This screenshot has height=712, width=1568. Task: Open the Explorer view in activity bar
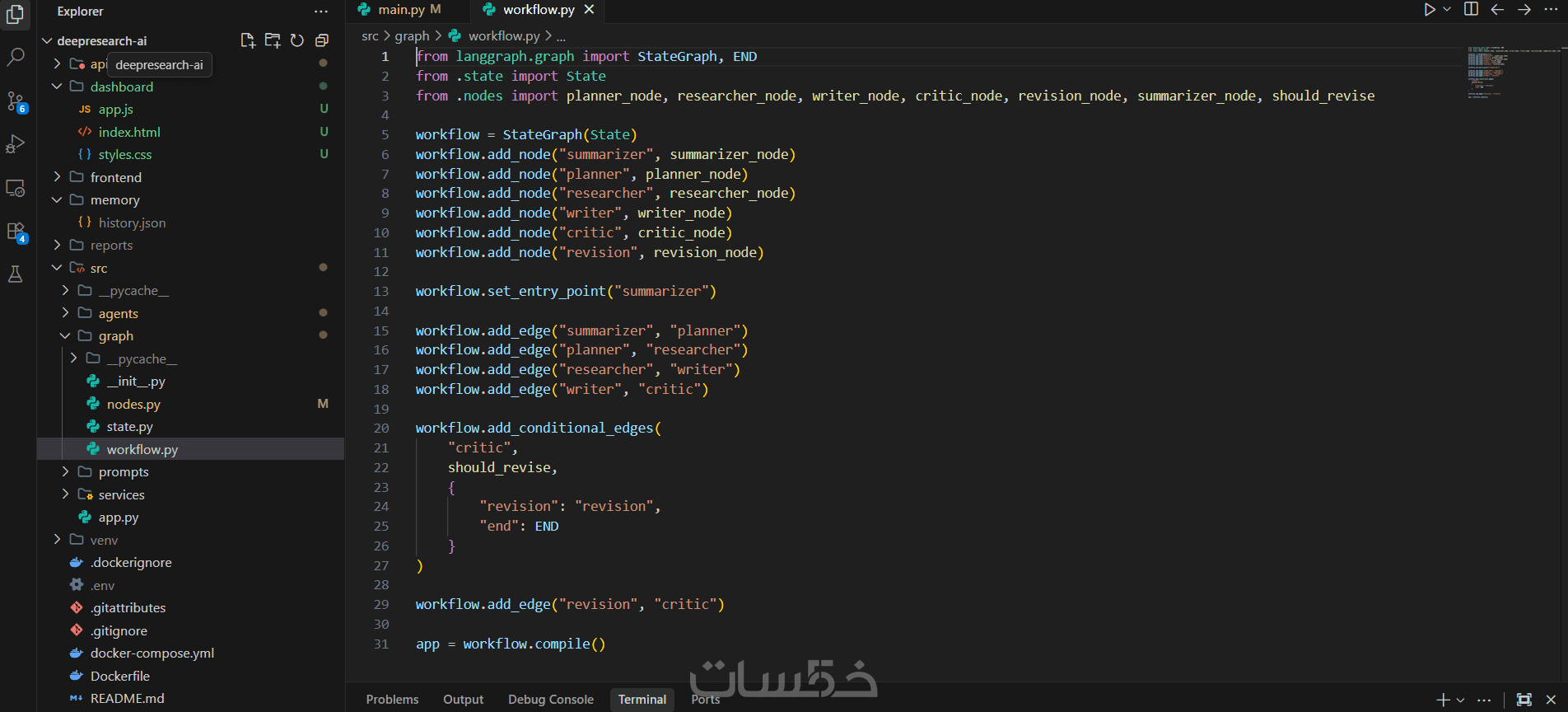[x=16, y=12]
